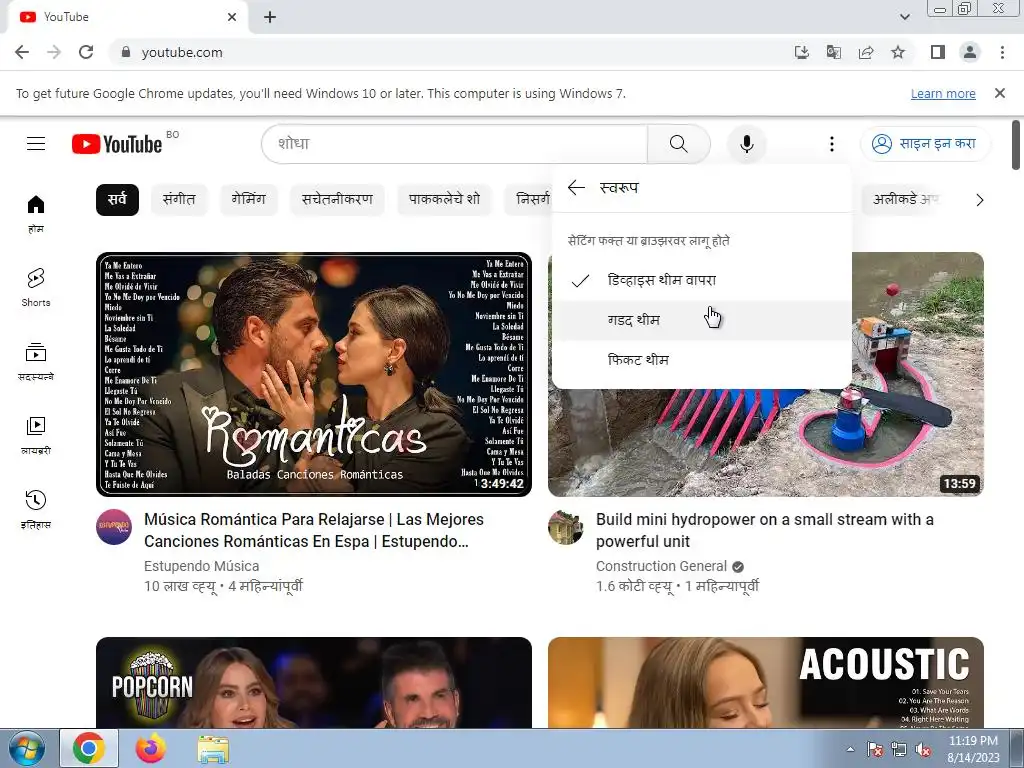Bookmark this page with star icon

click(x=899, y=52)
